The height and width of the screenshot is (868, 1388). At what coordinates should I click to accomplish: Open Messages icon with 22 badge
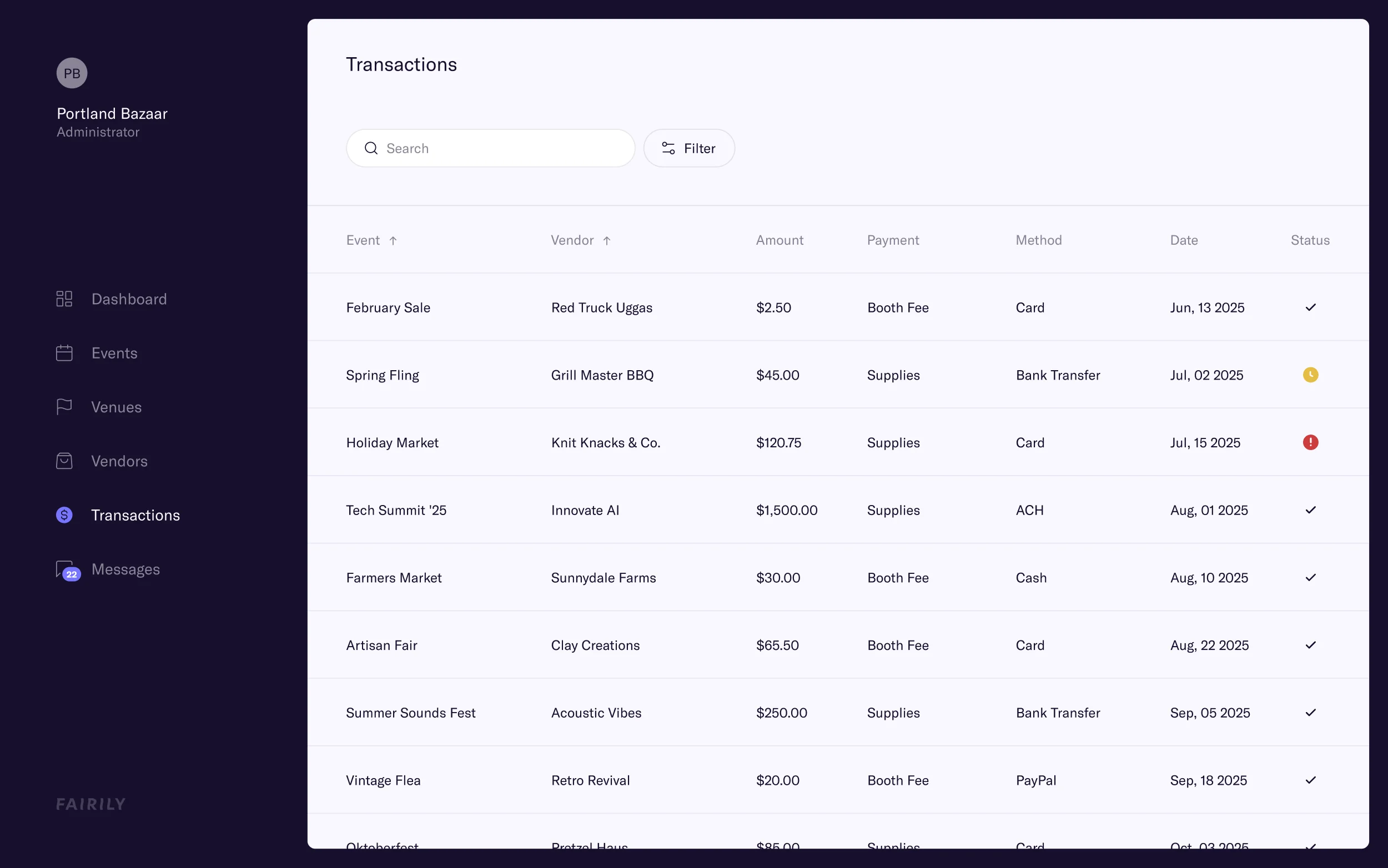point(68,570)
